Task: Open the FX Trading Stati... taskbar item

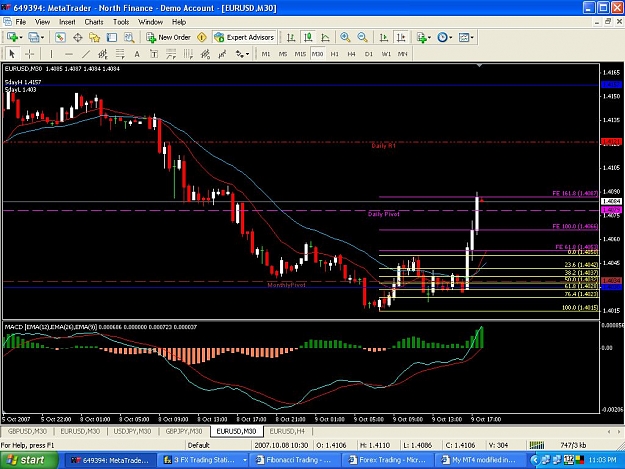Action: 204,460
